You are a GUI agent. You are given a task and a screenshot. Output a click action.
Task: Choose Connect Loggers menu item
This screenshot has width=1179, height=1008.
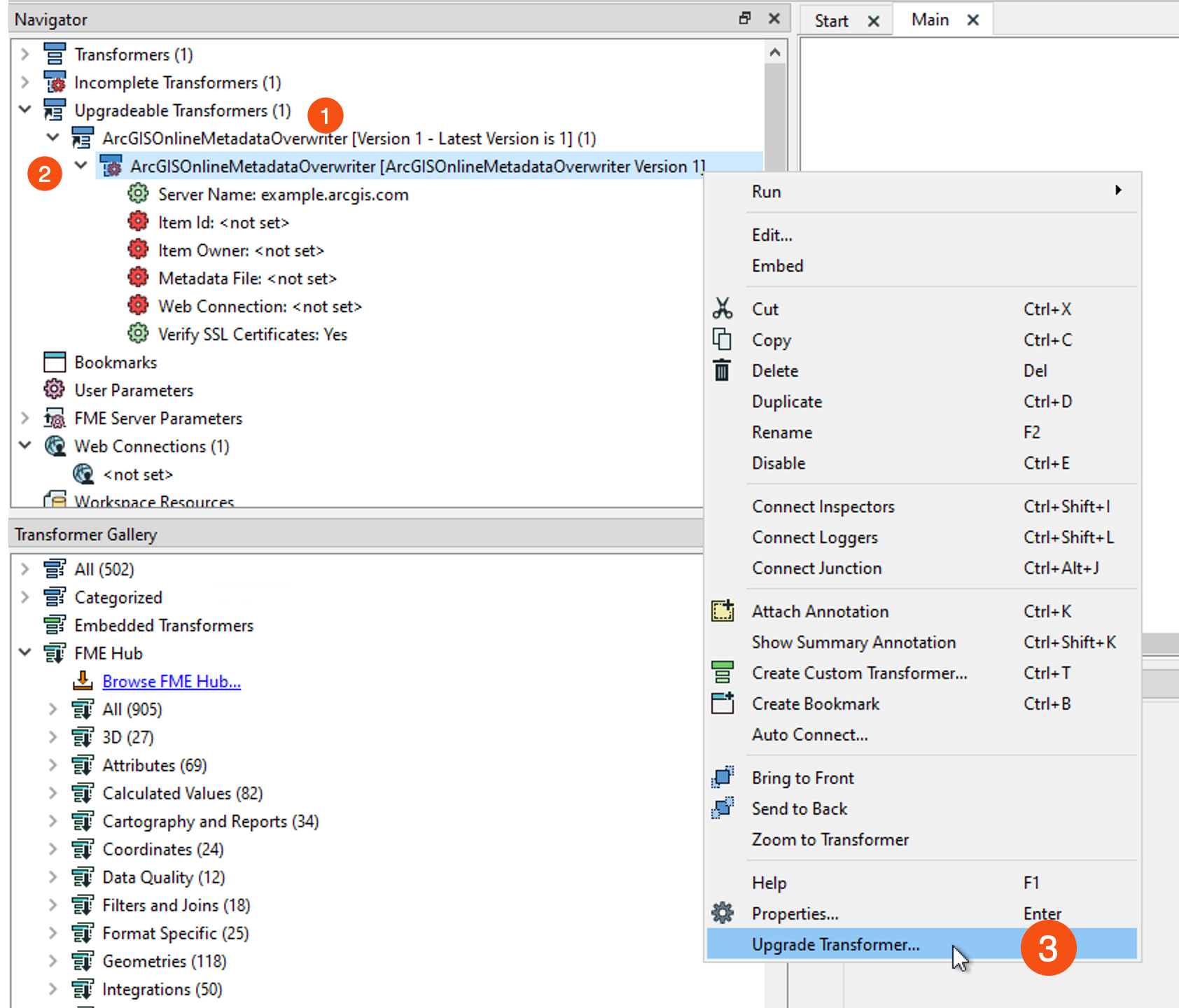click(x=922, y=538)
